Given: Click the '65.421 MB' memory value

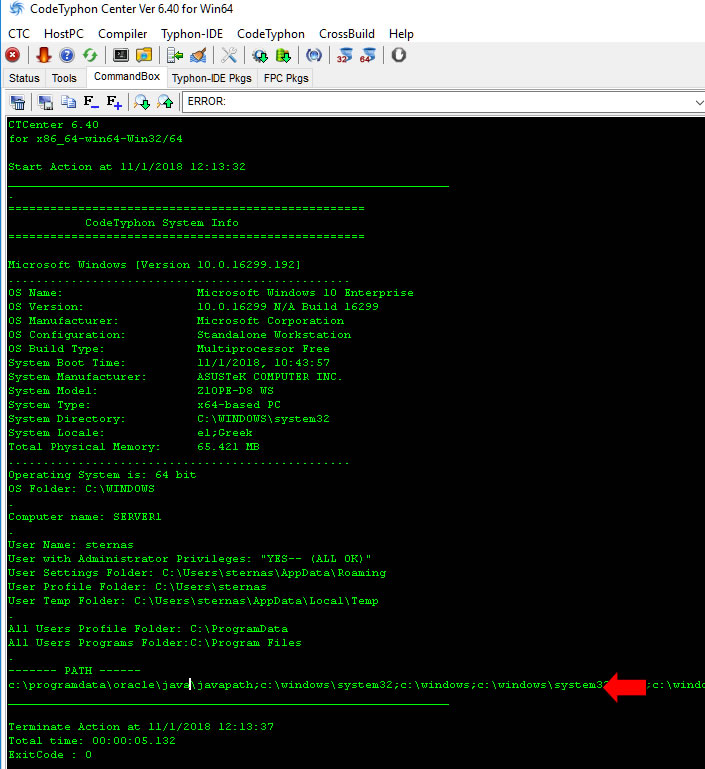Looking at the screenshot, I should pos(228,447).
